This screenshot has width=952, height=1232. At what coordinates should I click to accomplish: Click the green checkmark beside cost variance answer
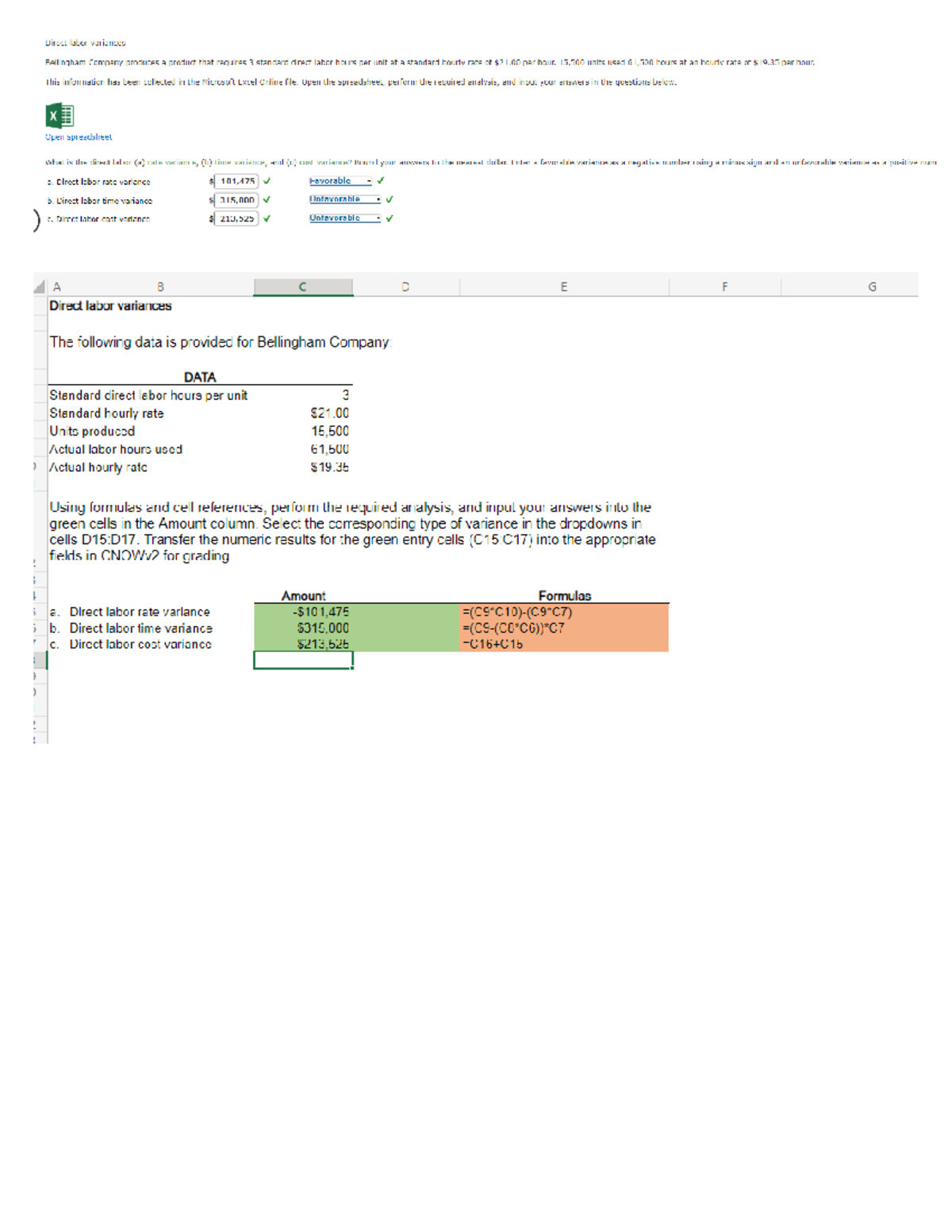tap(266, 217)
